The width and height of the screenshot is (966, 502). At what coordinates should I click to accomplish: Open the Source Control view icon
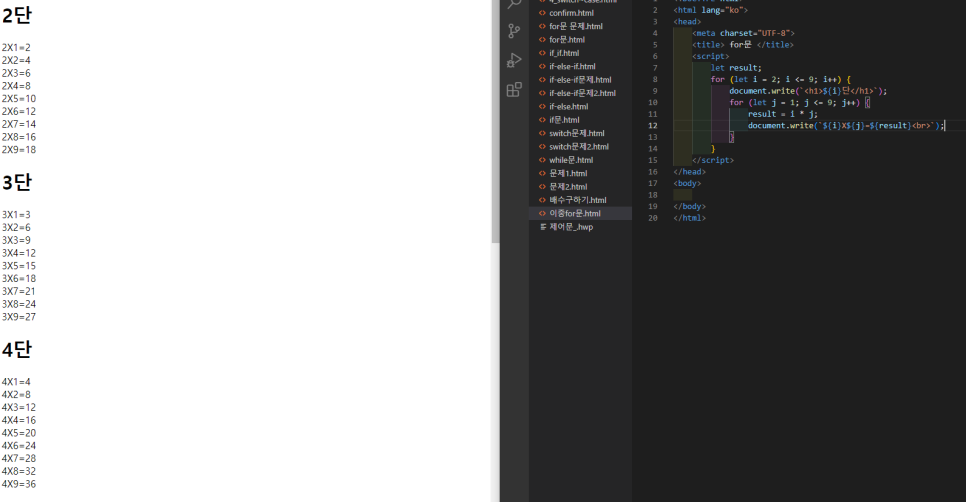pyautogui.click(x=514, y=31)
